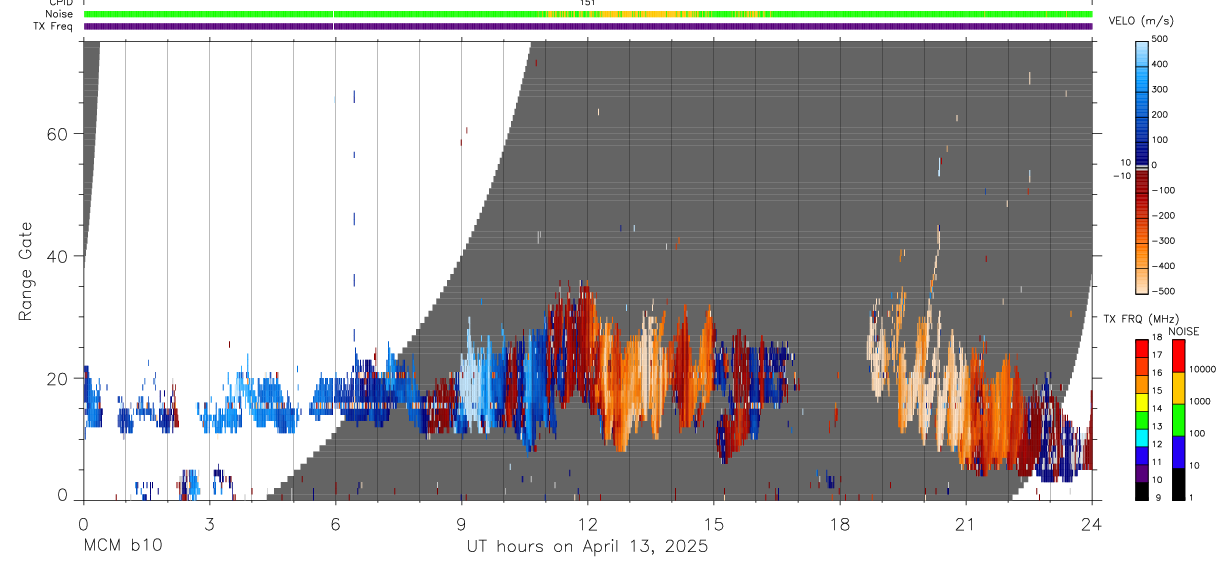
Task: Click the '1000' label on the NOISE scale
Action: pyautogui.click(x=1200, y=401)
